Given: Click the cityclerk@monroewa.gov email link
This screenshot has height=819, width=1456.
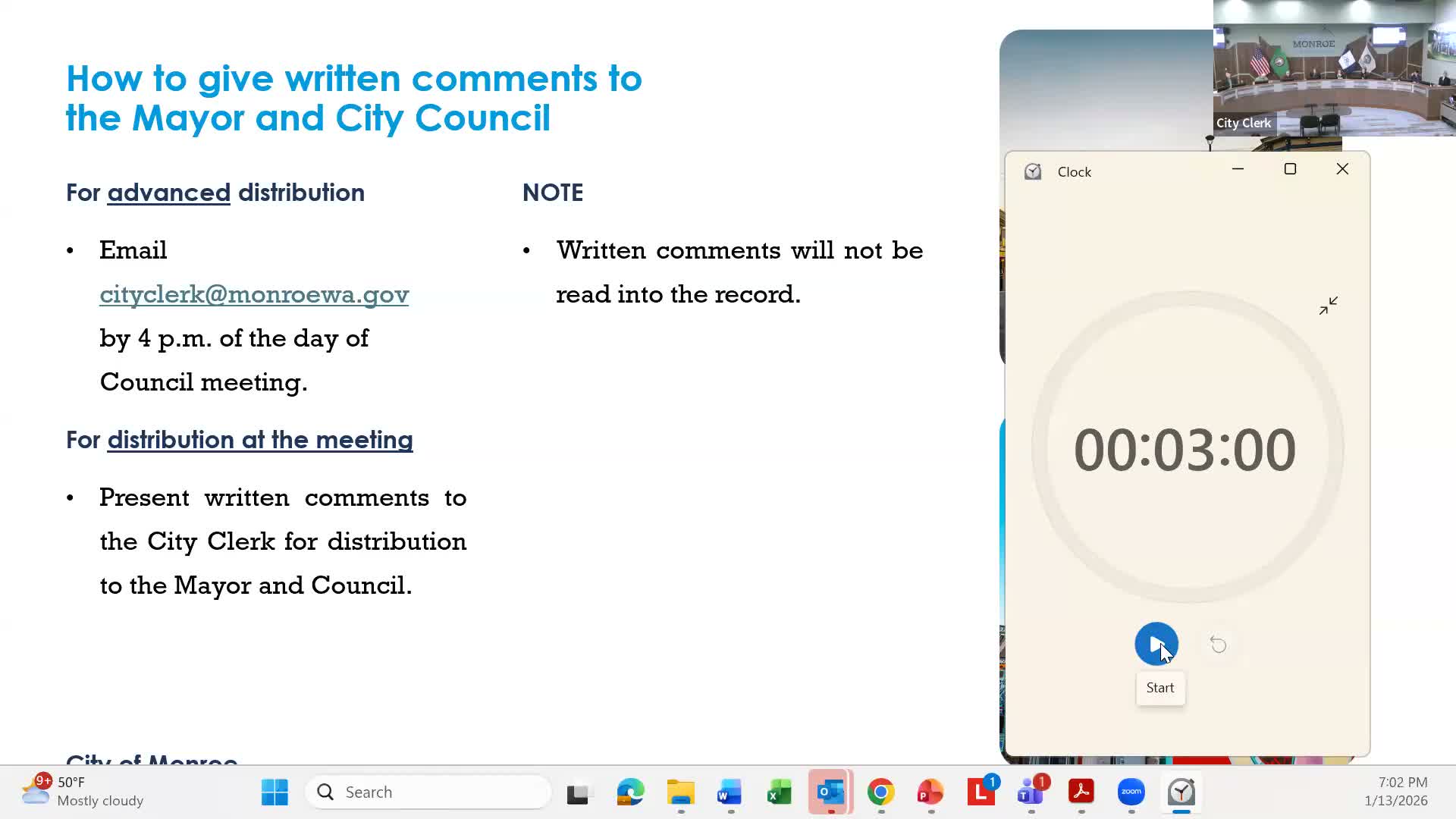Looking at the screenshot, I should point(254,294).
